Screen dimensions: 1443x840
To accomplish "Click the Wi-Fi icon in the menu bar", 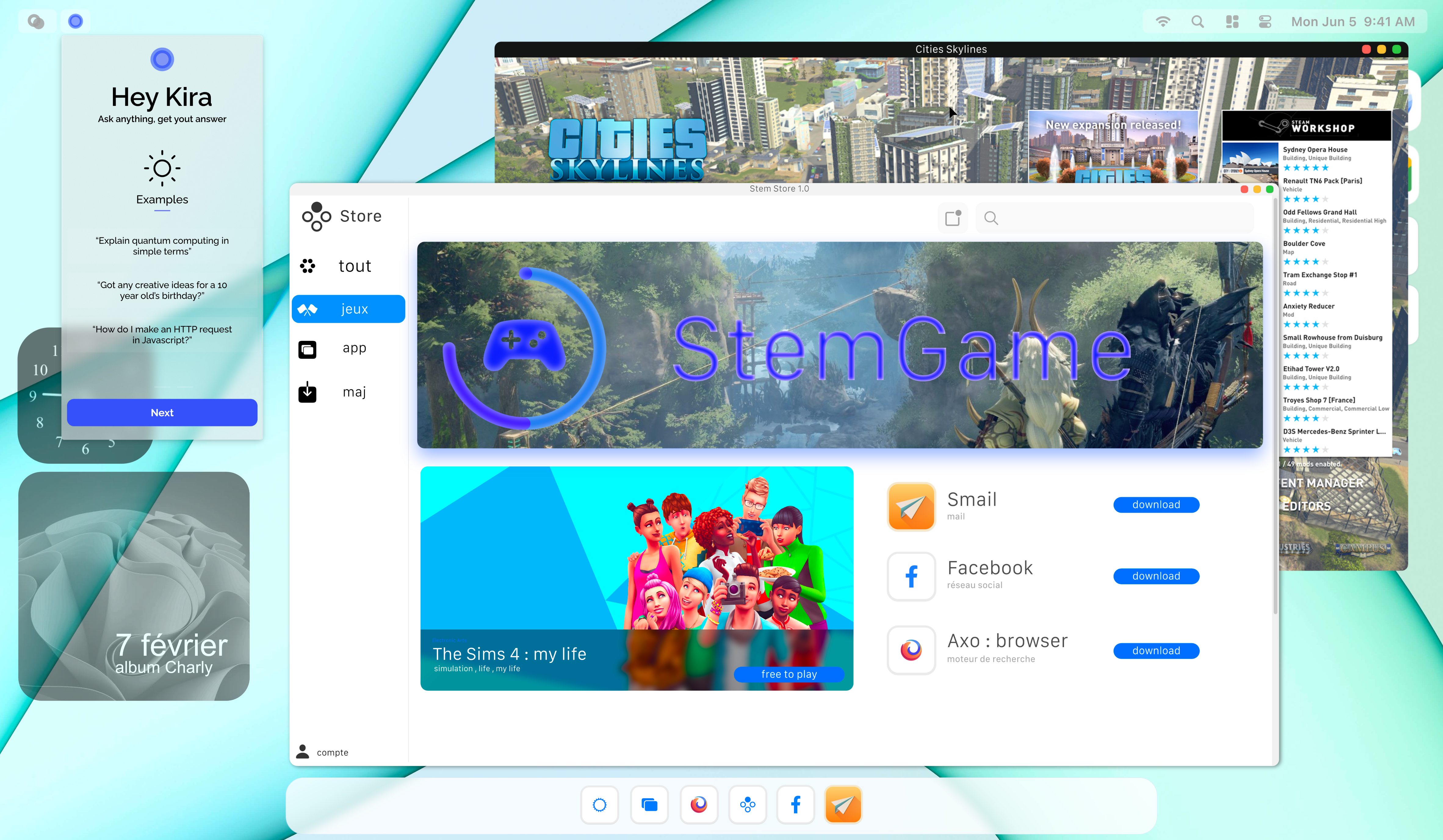I will coord(1162,21).
